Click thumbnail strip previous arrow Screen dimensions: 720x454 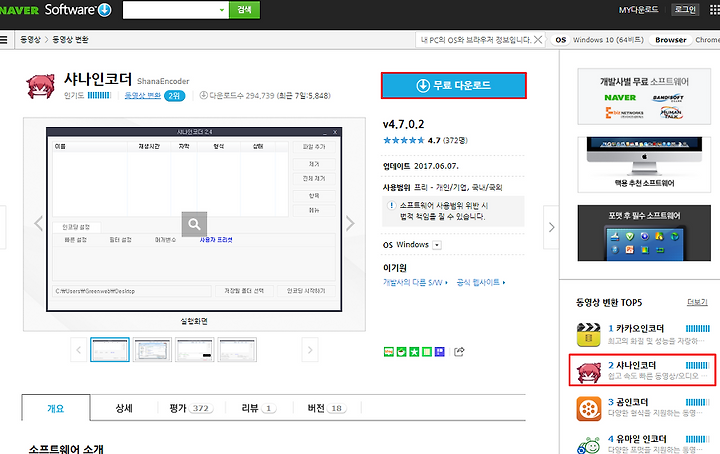(79, 350)
